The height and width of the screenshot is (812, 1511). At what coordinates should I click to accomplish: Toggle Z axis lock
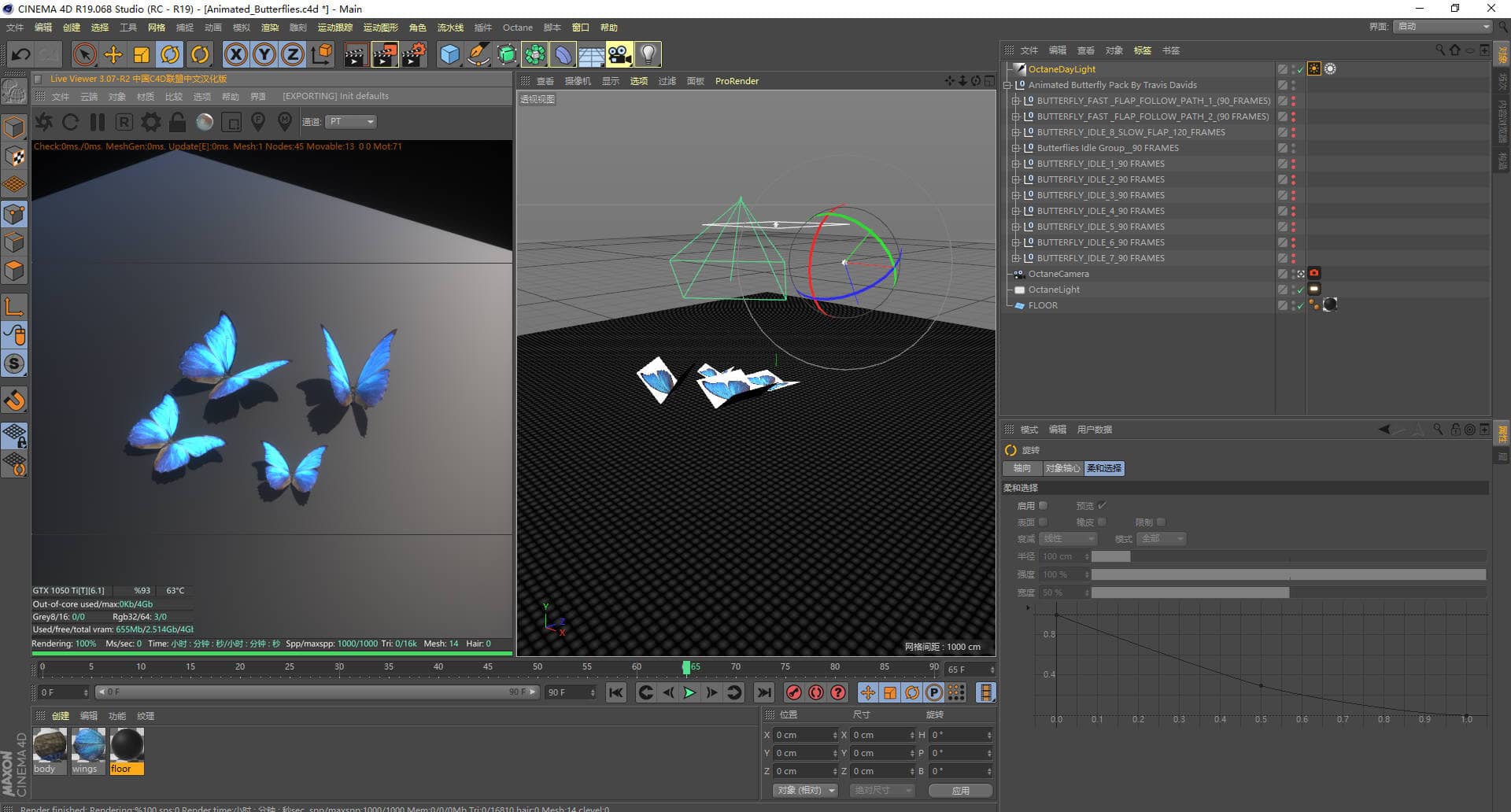pyautogui.click(x=292, y=54)
